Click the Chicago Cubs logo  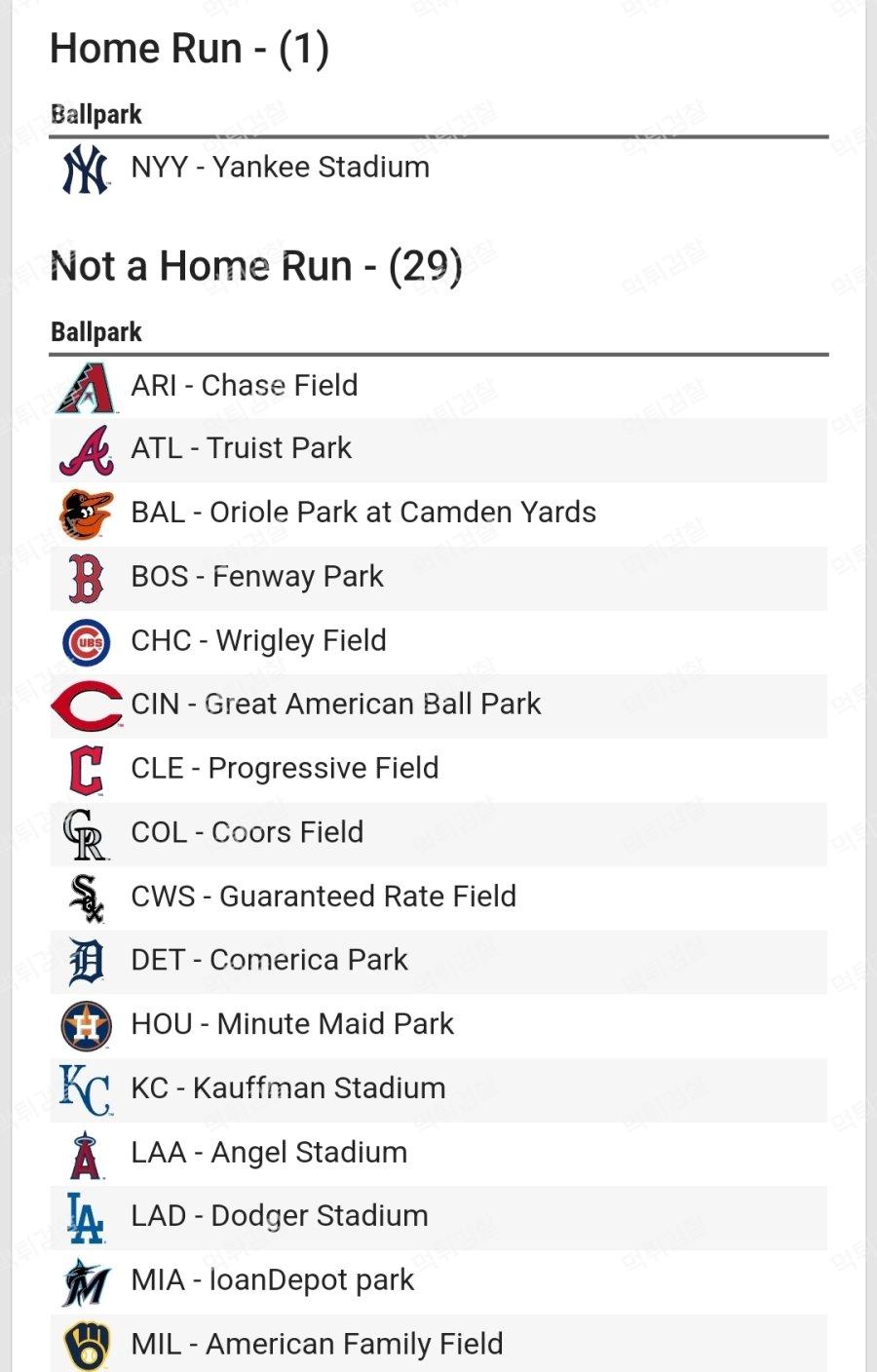click(x=86, y=642)
